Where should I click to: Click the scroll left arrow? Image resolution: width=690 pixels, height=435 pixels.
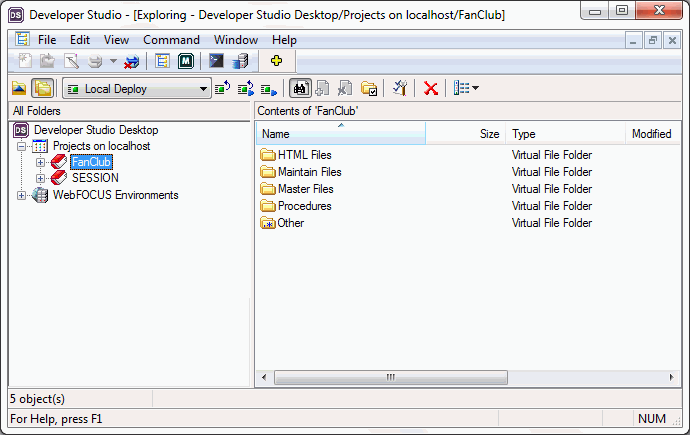264,377
